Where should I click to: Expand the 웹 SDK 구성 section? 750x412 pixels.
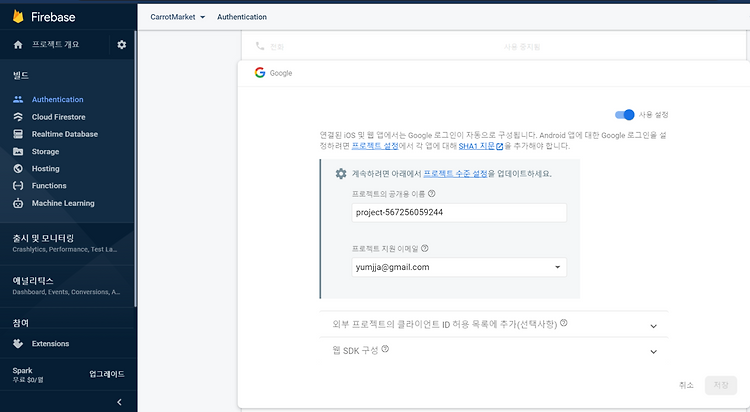click(x=493, y=351)
